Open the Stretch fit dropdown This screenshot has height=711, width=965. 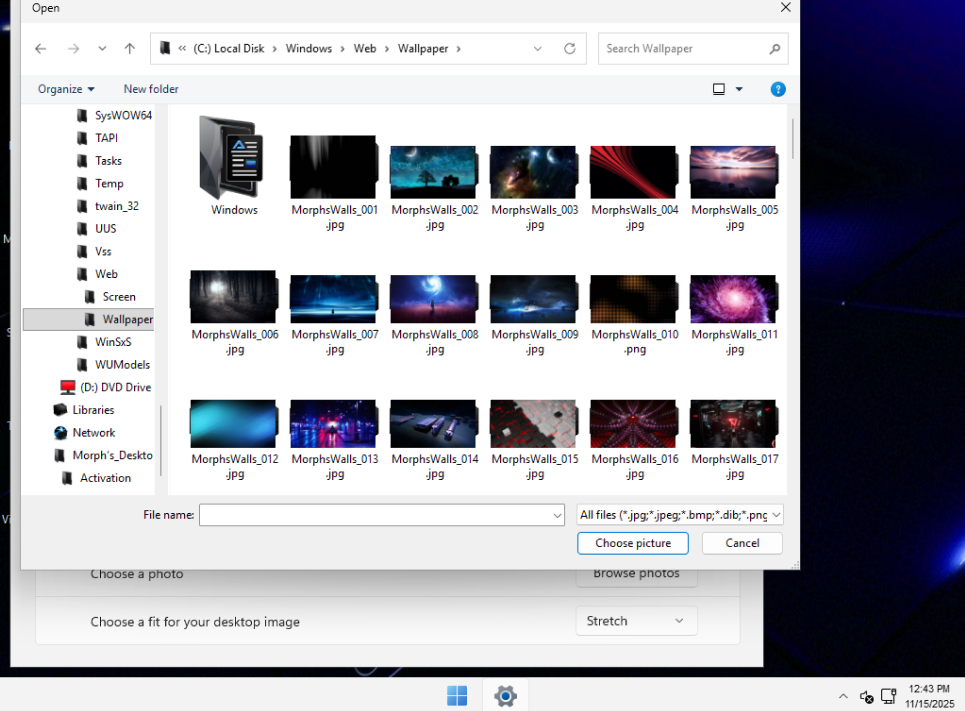[x=636, y=621]
